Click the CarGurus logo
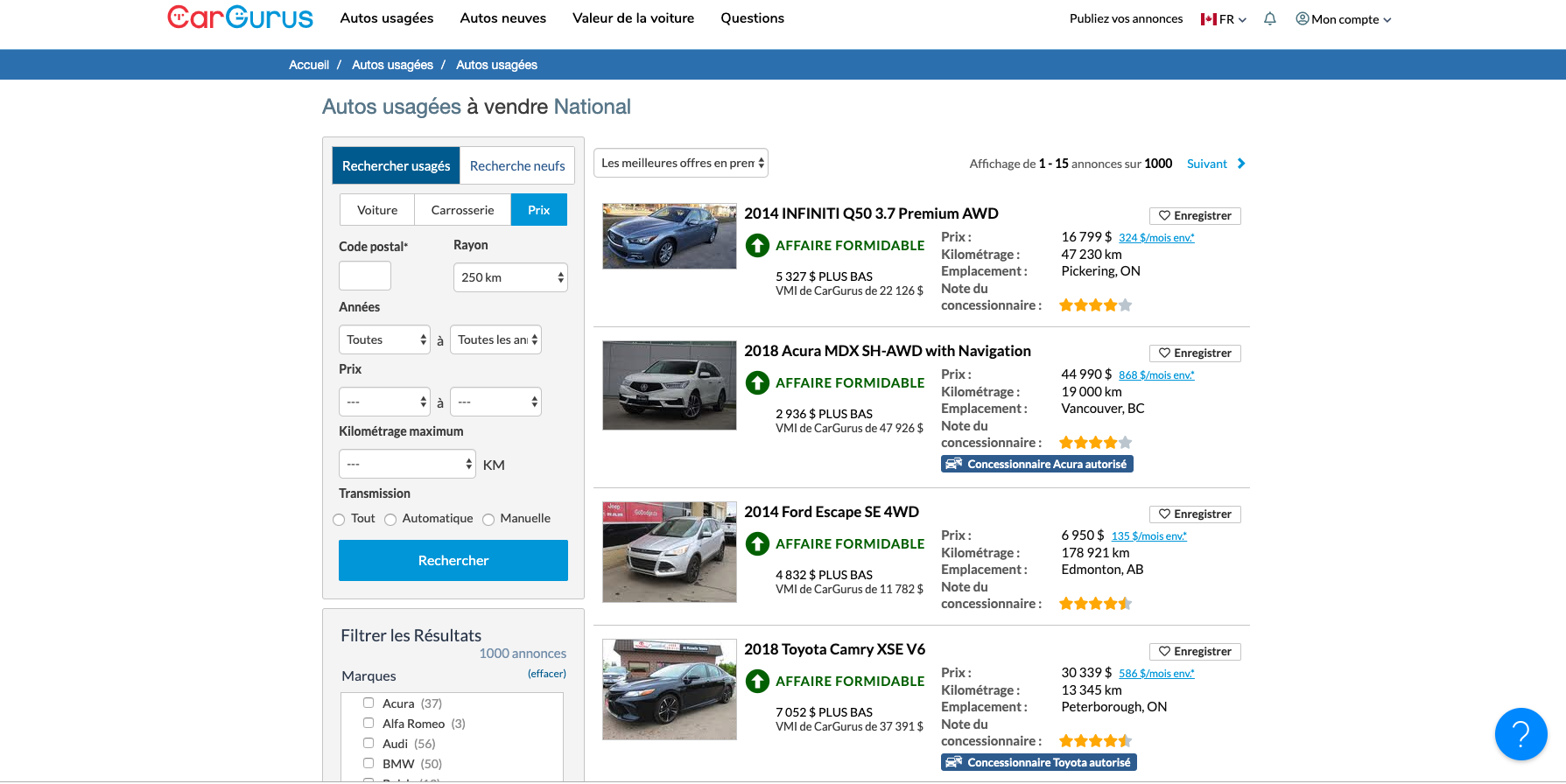Screen dimensions: 1566x784 pyautogui.click(x=240, y=17)
